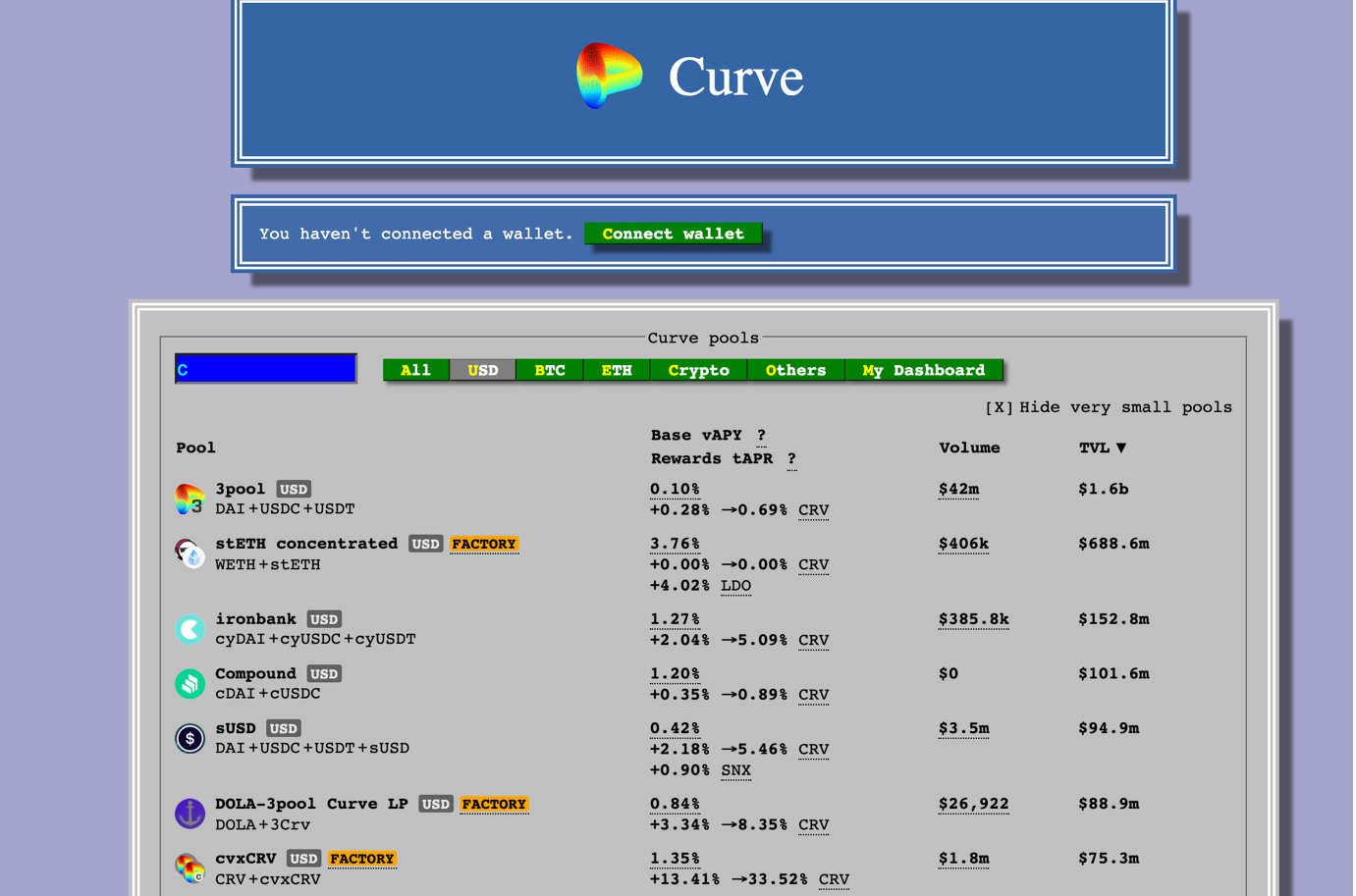Open the cvxCRV pool link
Viewport: 1356px width, 896px height.
pos(245,859)
